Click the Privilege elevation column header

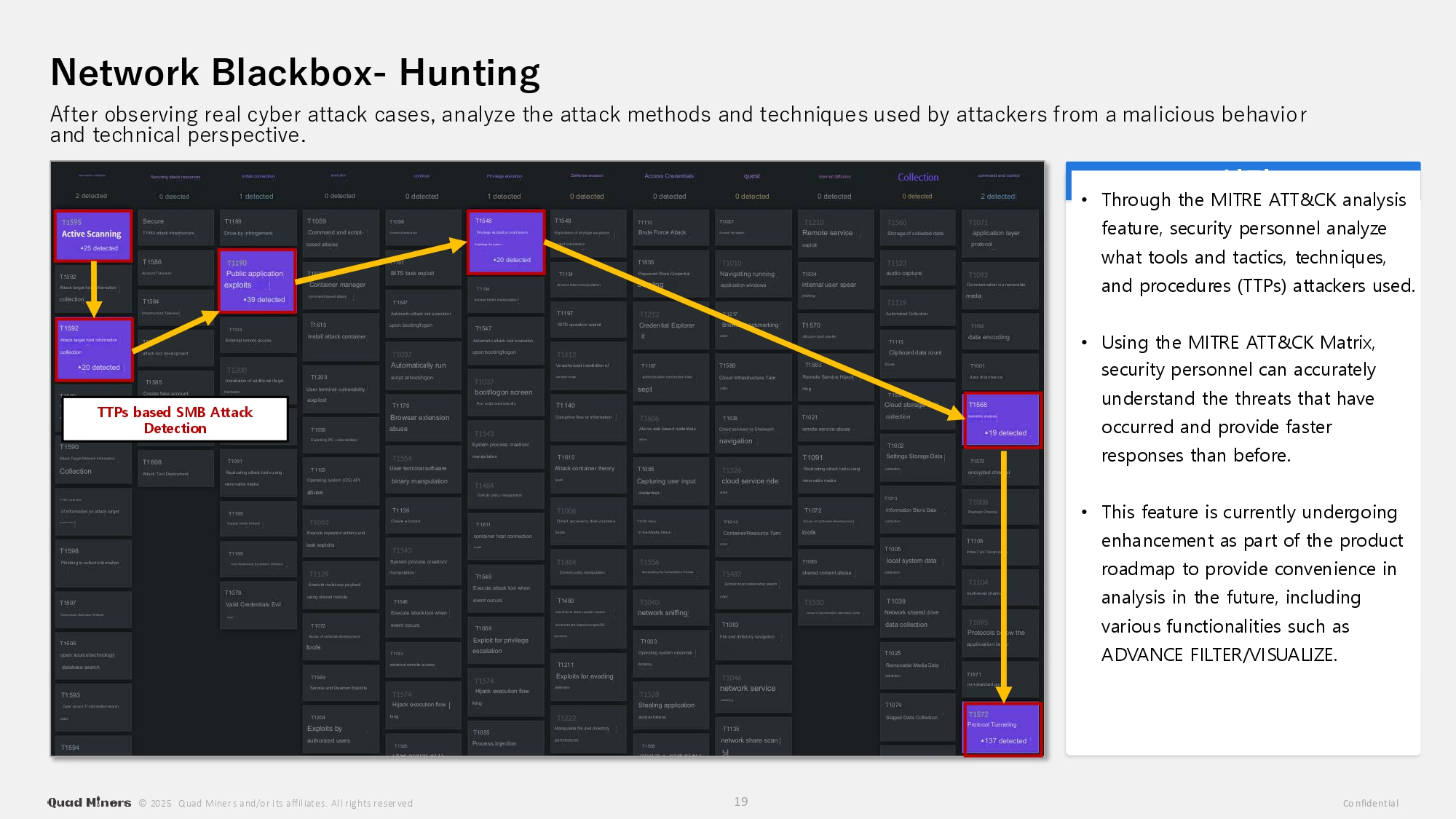505,176
